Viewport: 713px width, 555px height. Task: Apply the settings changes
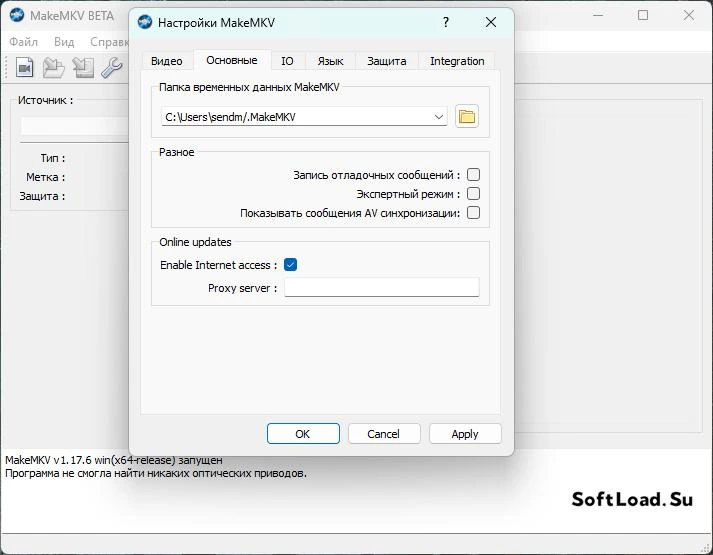pos(465,434)
